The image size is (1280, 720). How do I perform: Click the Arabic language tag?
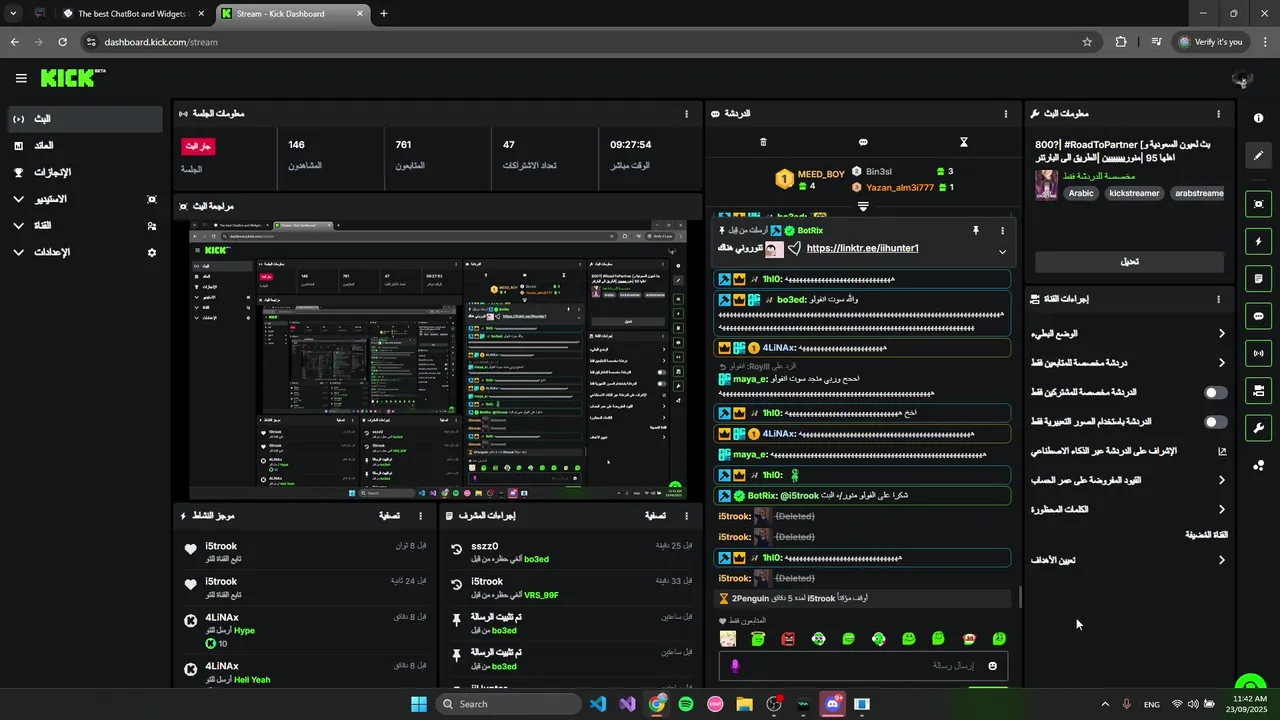click(x=1081, y=193)
